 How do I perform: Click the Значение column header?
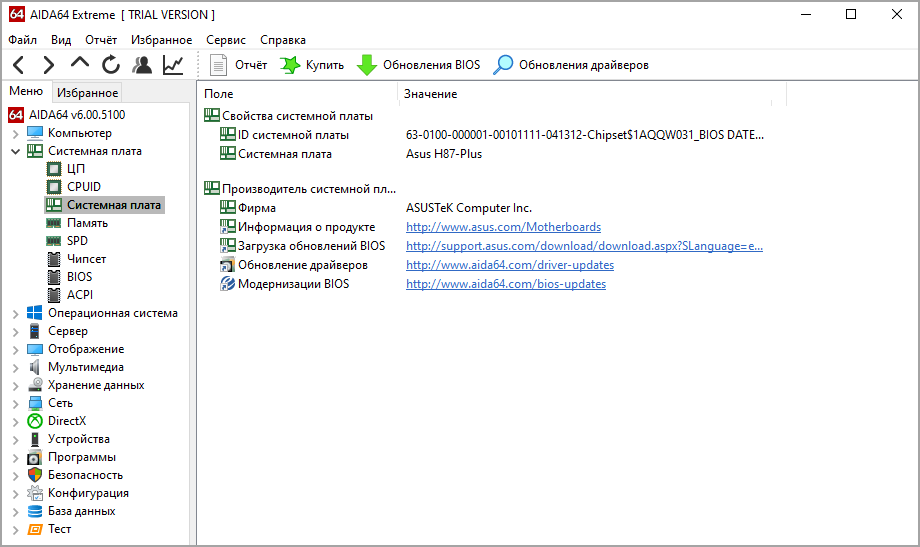point(592,94)
